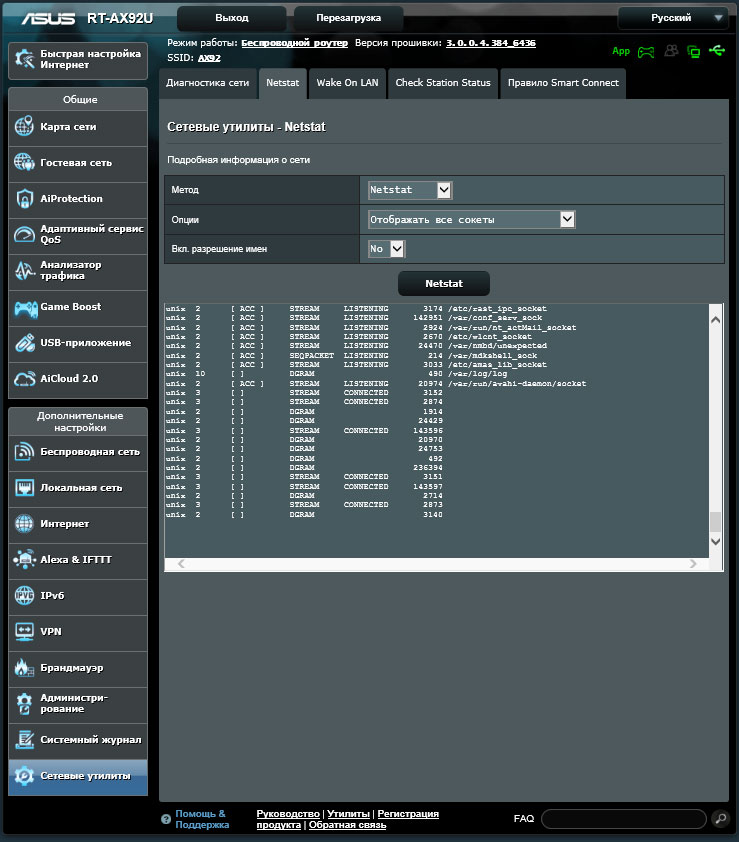
Task: Click the FAQ search magnifier icon
Action: (721, 818)
